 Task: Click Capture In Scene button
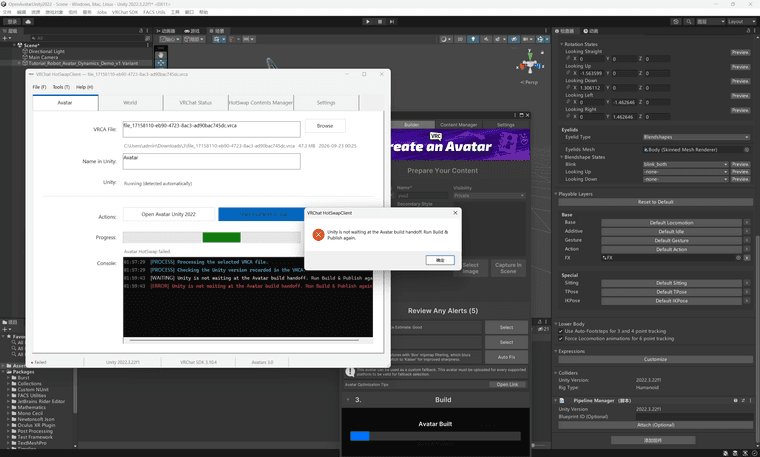tap(508, 268)
